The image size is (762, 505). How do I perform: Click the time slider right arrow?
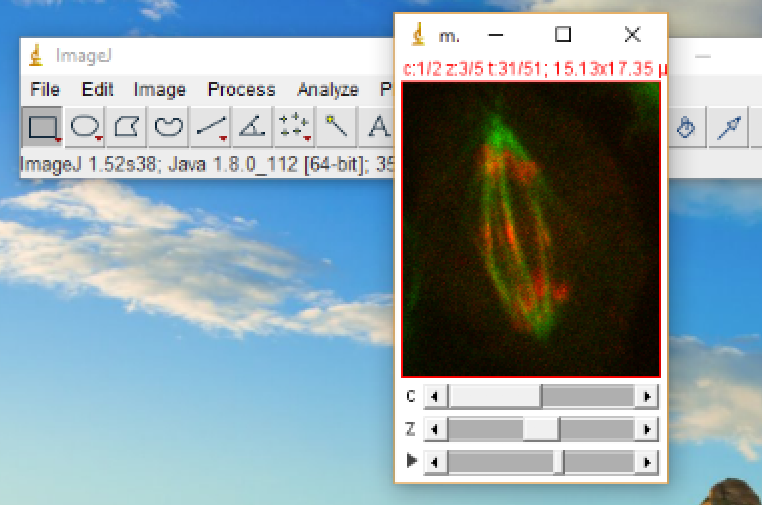[647, 462]
